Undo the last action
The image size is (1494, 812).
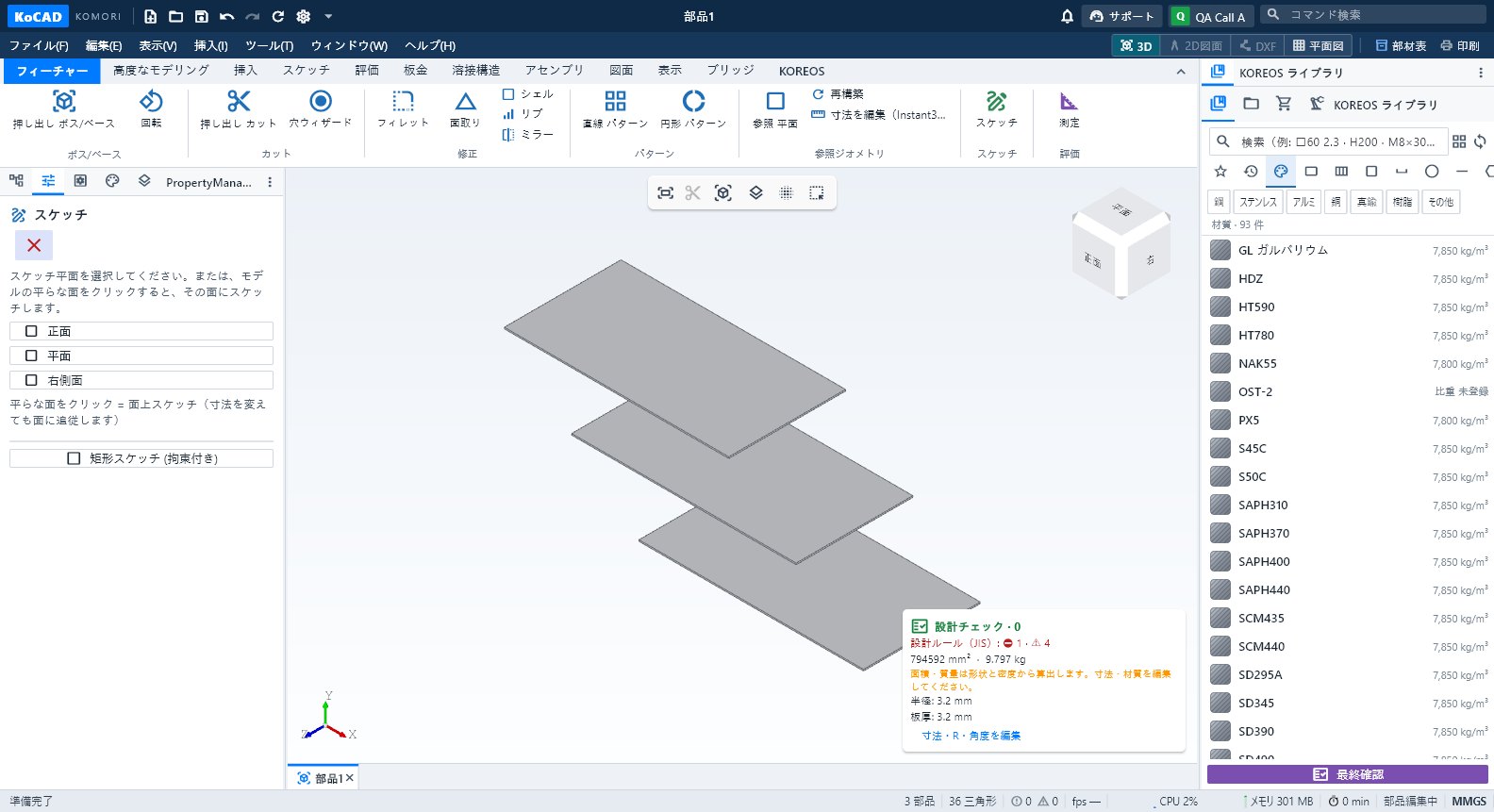[226, 16]
